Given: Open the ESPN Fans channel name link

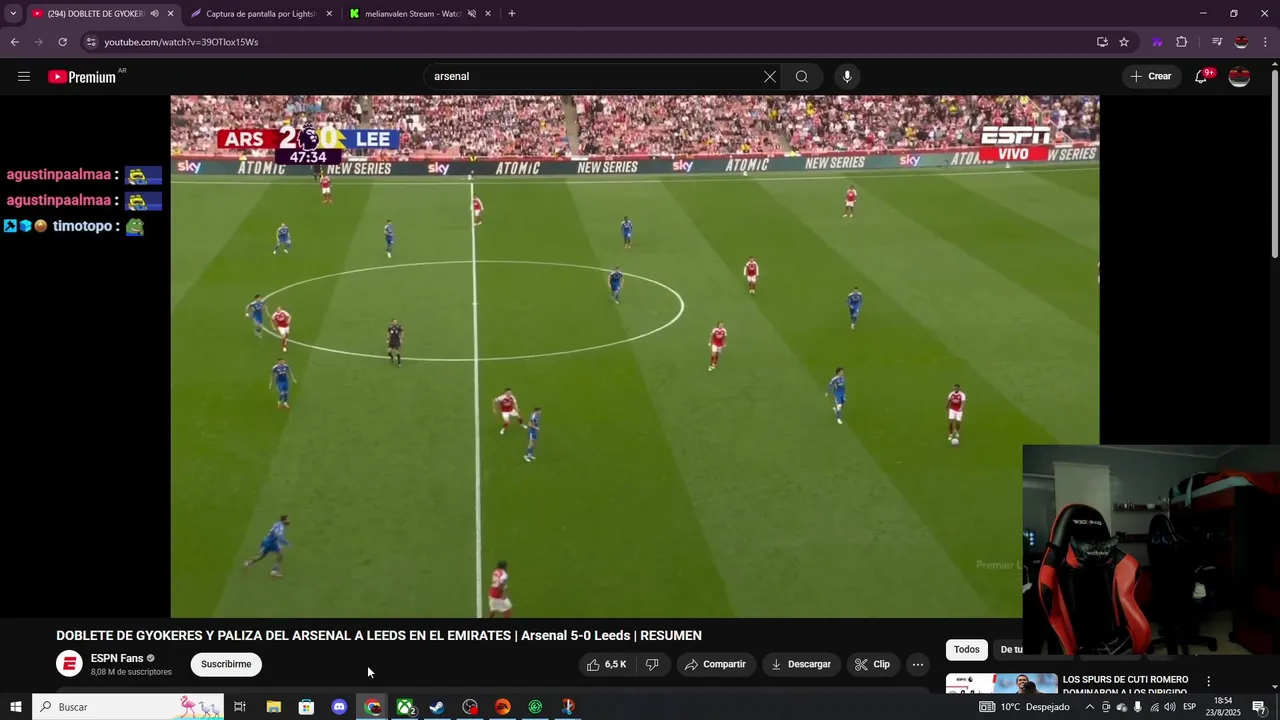Looking at the screenshot, I should tap(117, 658).
